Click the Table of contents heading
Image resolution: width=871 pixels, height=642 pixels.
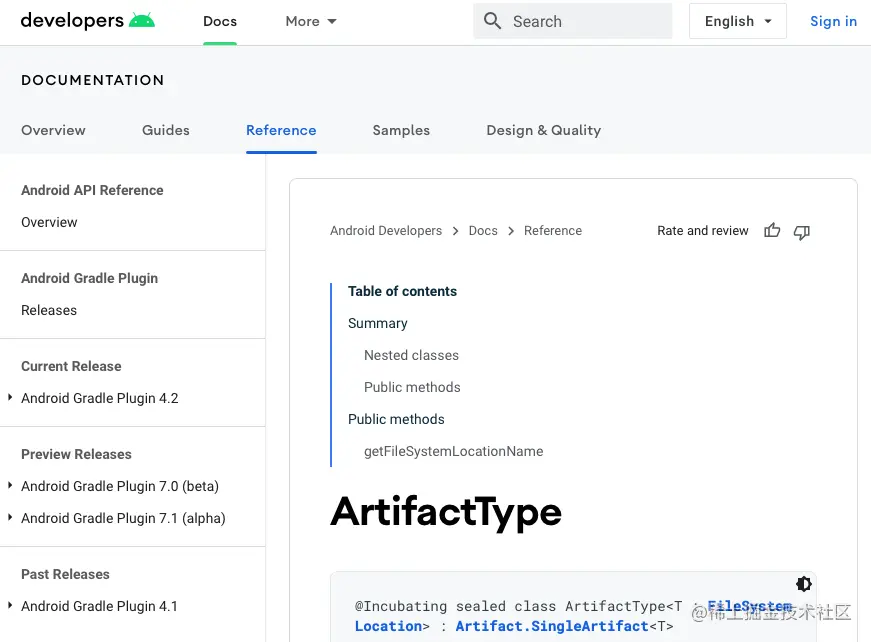point(402,291)
